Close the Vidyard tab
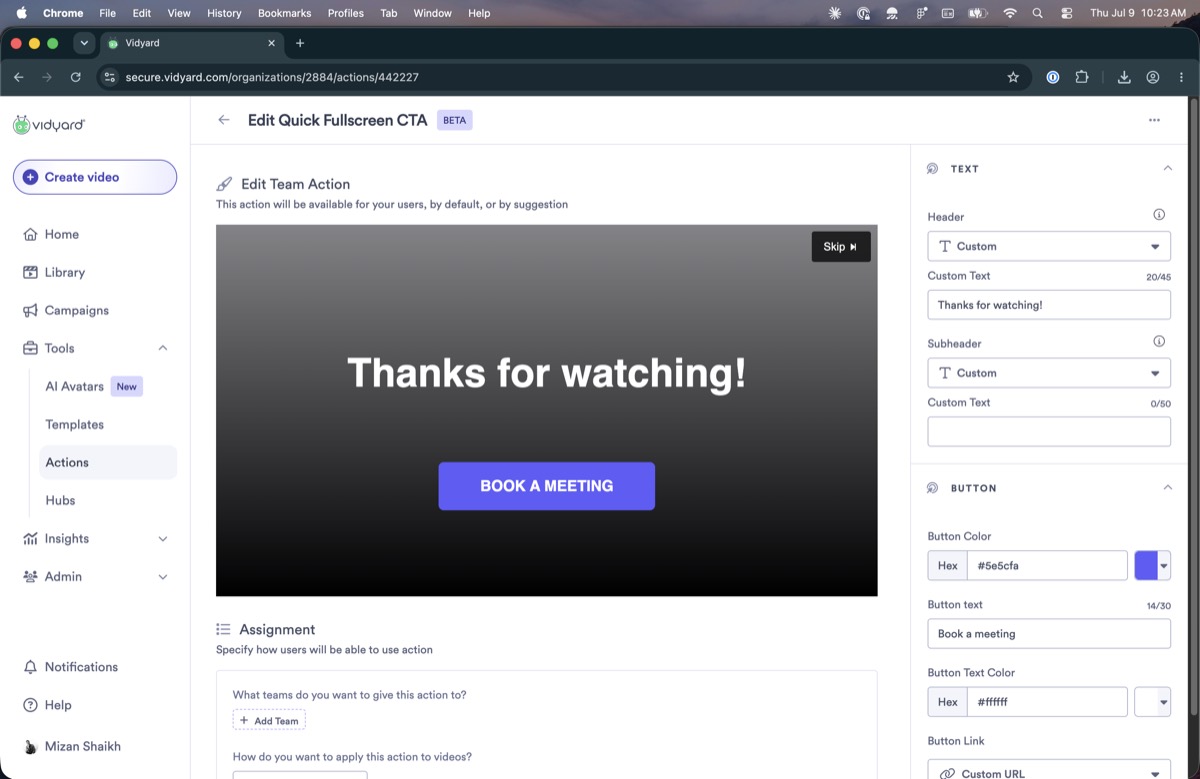The image size is (1200, 779). point(272,43)
